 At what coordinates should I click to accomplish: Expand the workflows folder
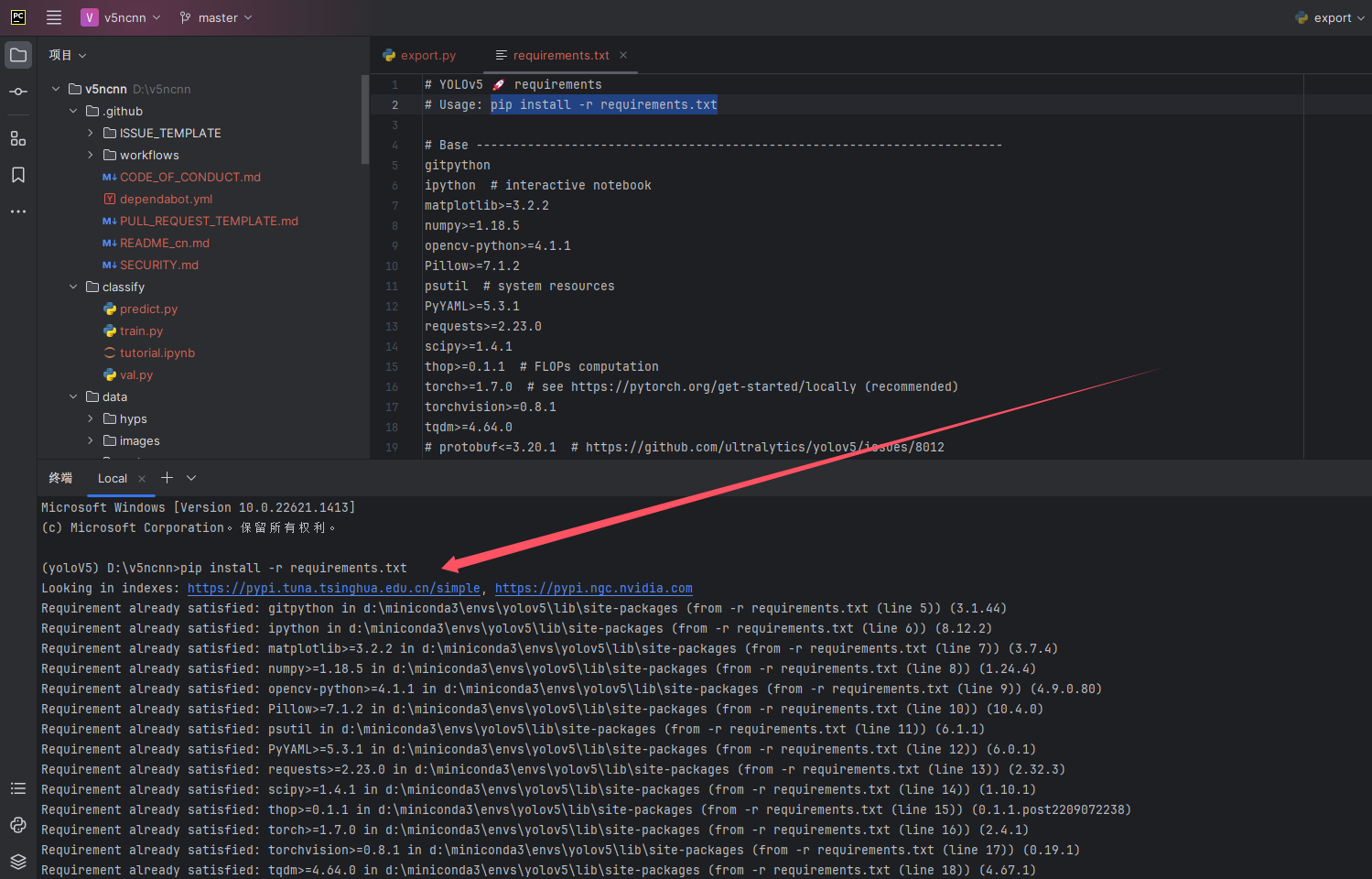pos(89,155)
